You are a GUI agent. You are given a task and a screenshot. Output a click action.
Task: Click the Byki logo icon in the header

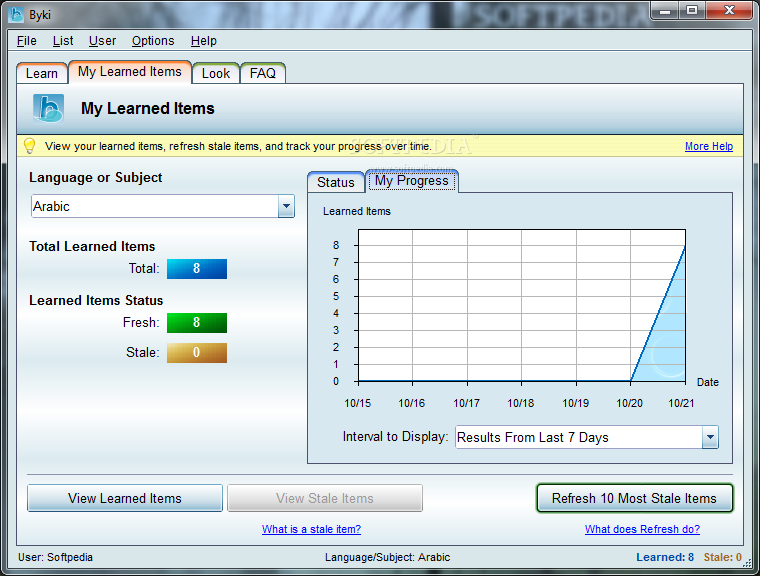(48, 108)
